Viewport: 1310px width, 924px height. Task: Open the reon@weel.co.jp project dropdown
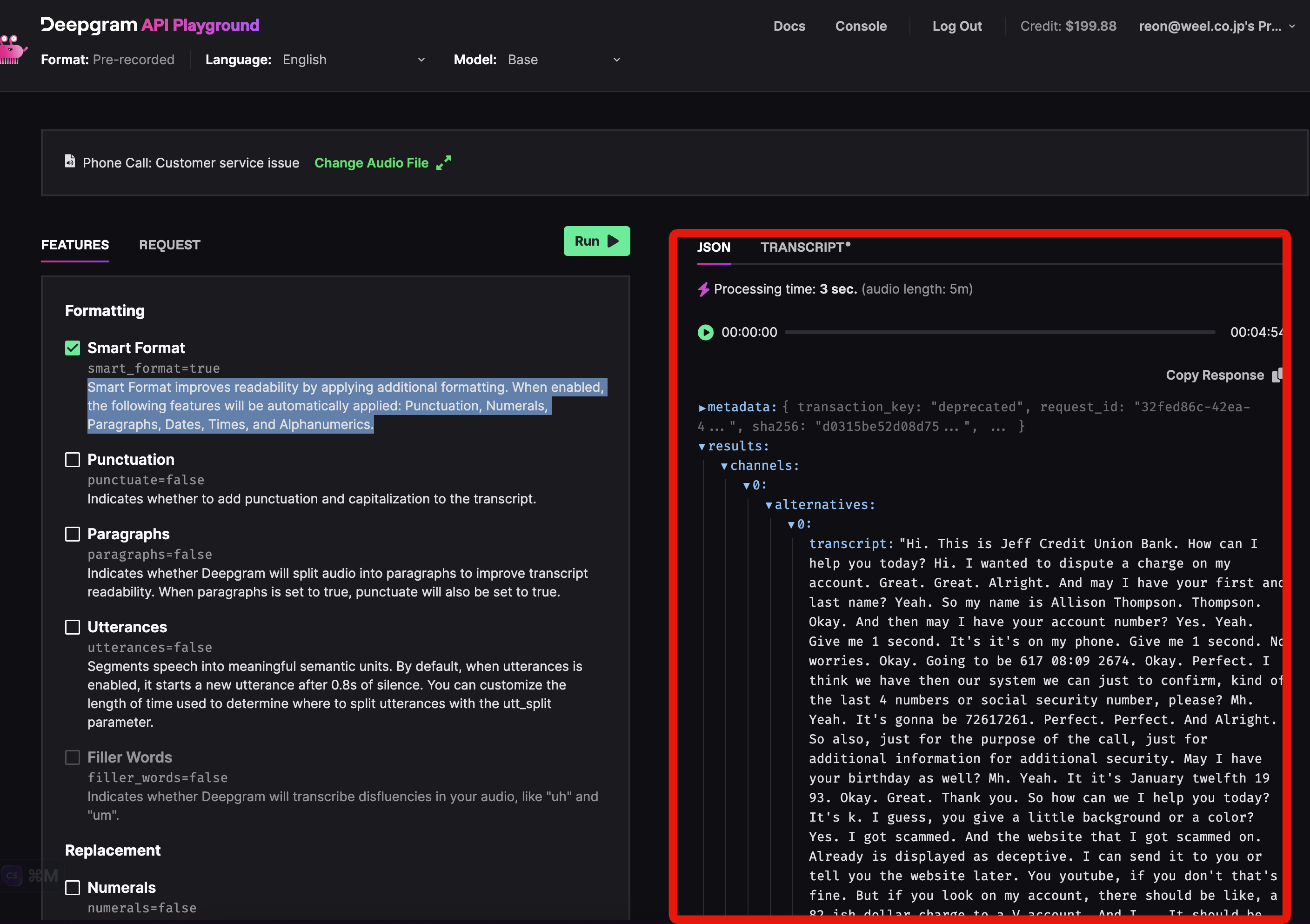(1216, 26)
